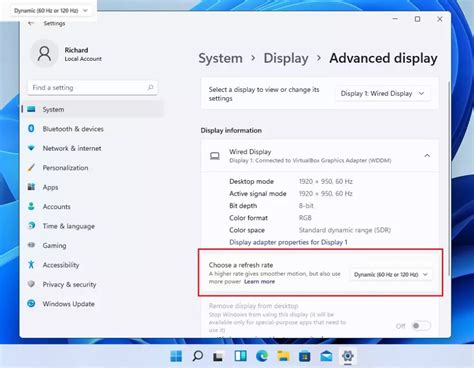Click the Display information heading

(x=231, y=130)
